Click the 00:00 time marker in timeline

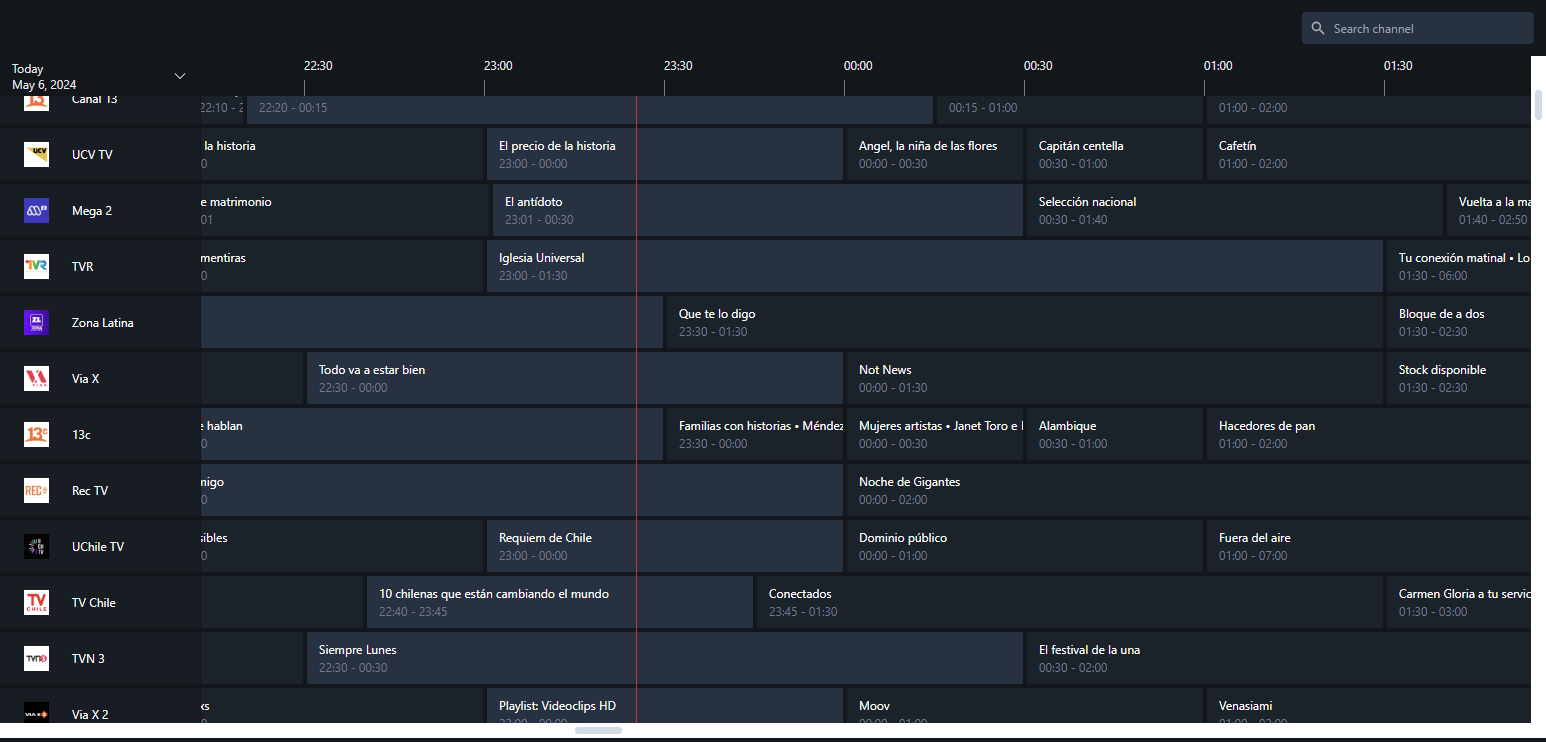[x=858, y=66]
